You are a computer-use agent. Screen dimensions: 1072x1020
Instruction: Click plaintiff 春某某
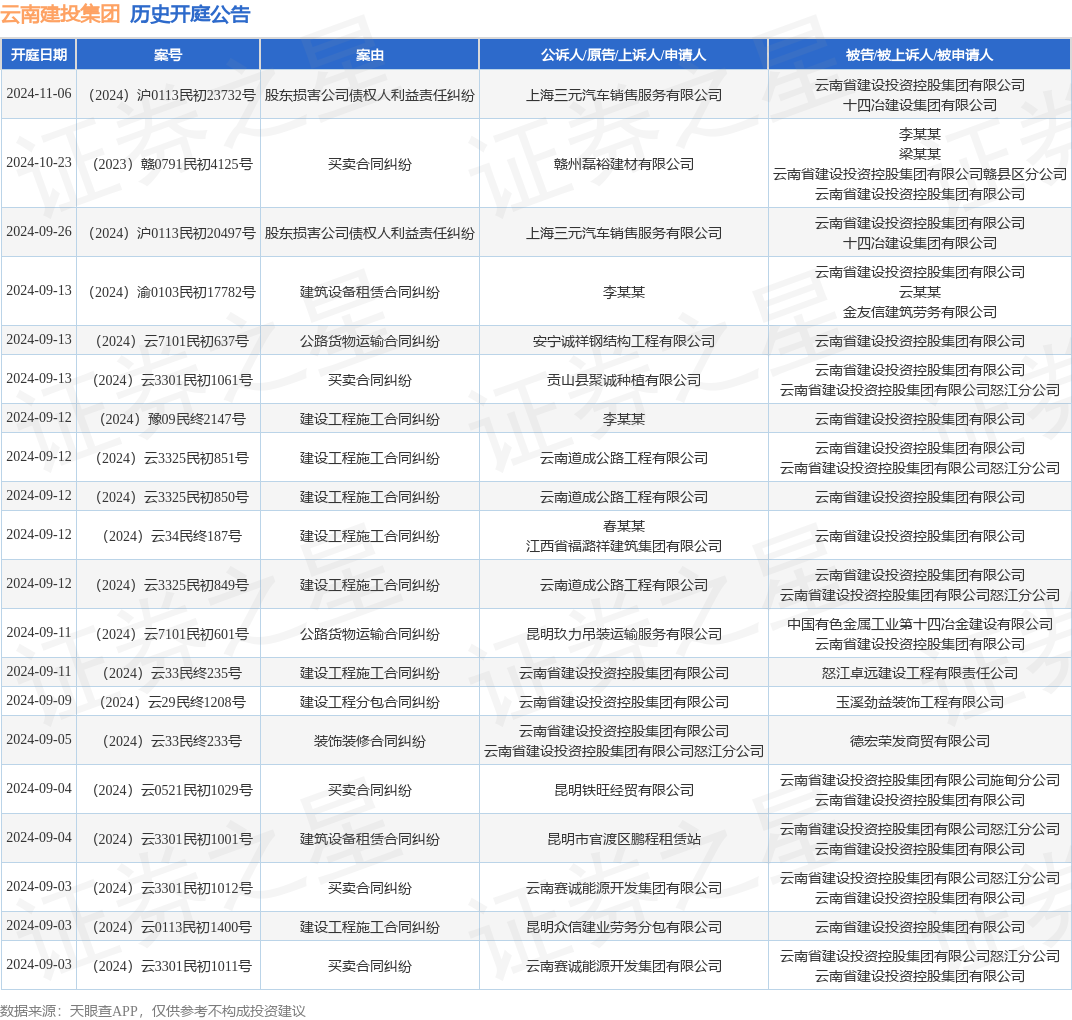pos(624,526)
